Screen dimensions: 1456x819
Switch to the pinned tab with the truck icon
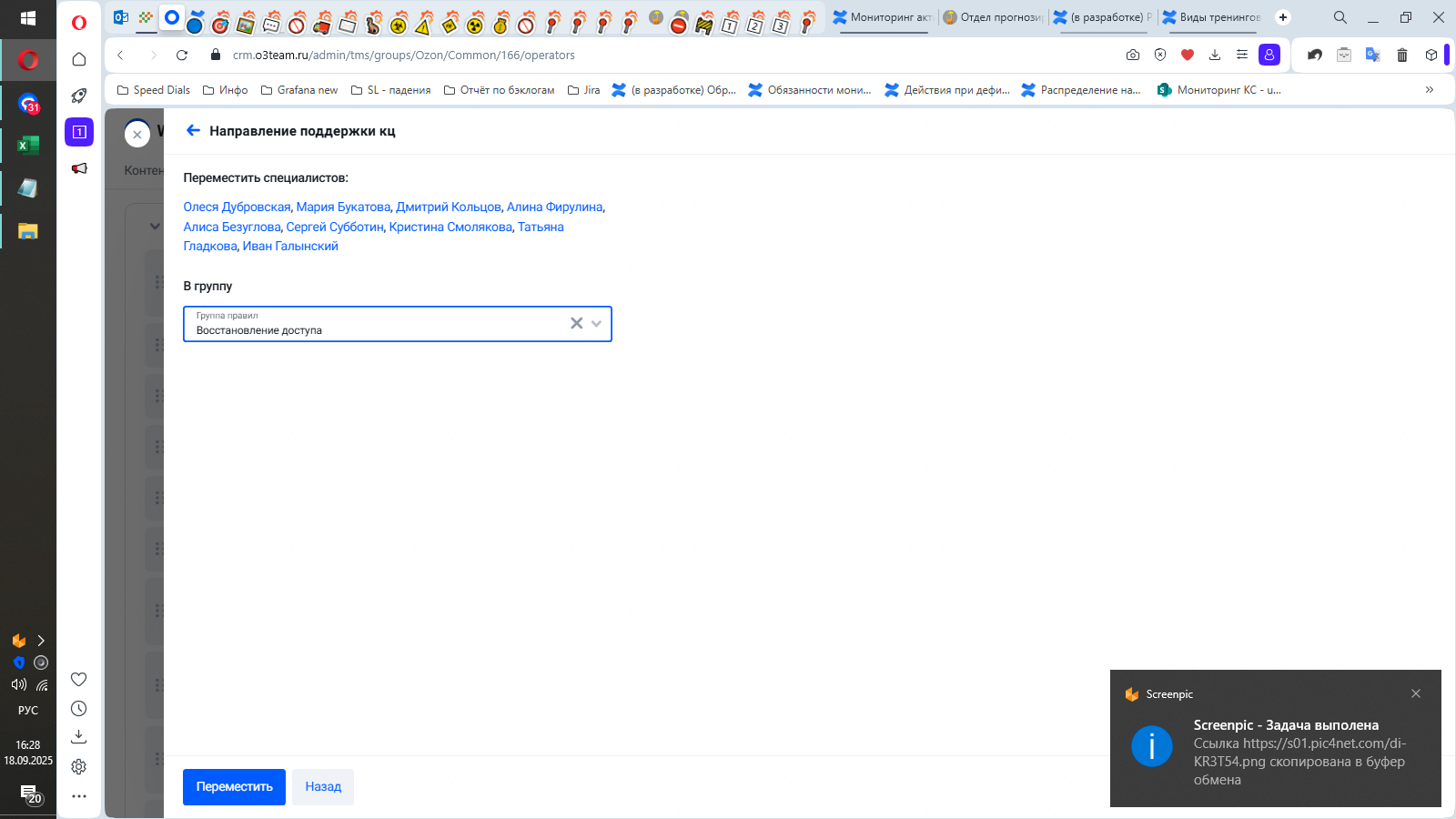pos(322,25)
